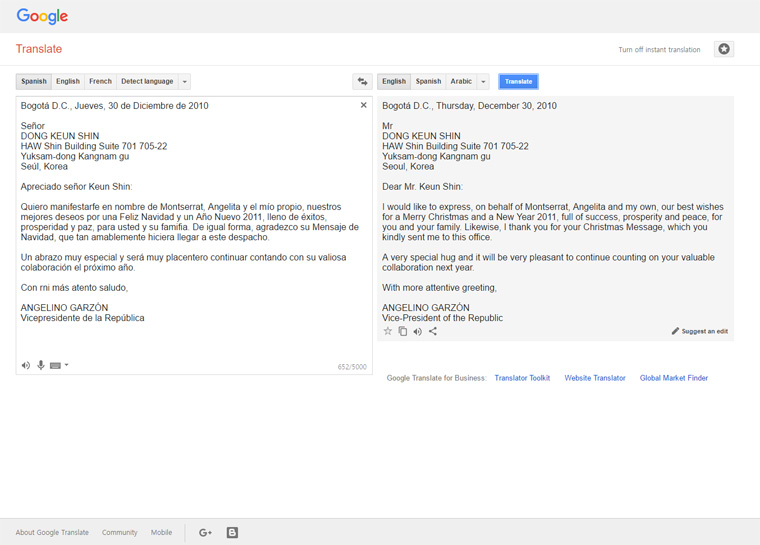Click the blue Translate button
This screenshot has height=545, width=760.
(519, 81)
